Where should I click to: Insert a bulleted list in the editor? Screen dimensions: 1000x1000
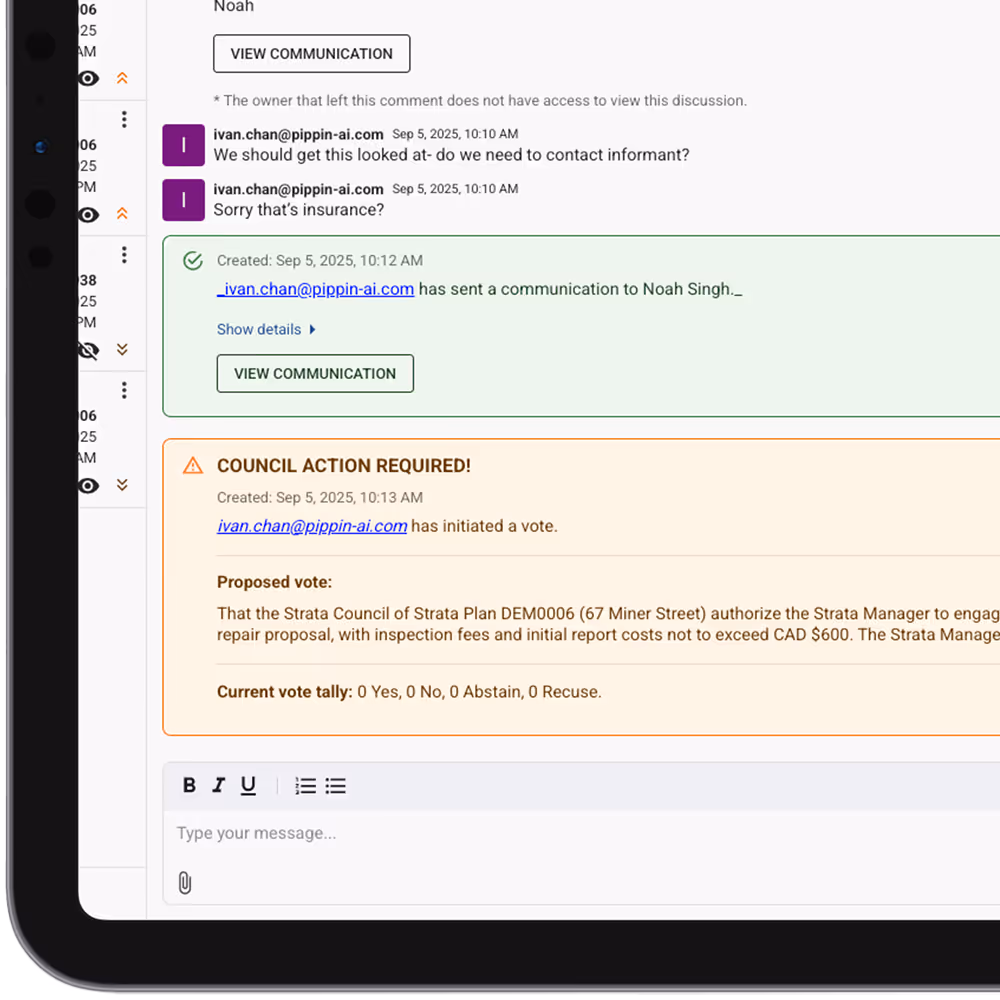335,786
